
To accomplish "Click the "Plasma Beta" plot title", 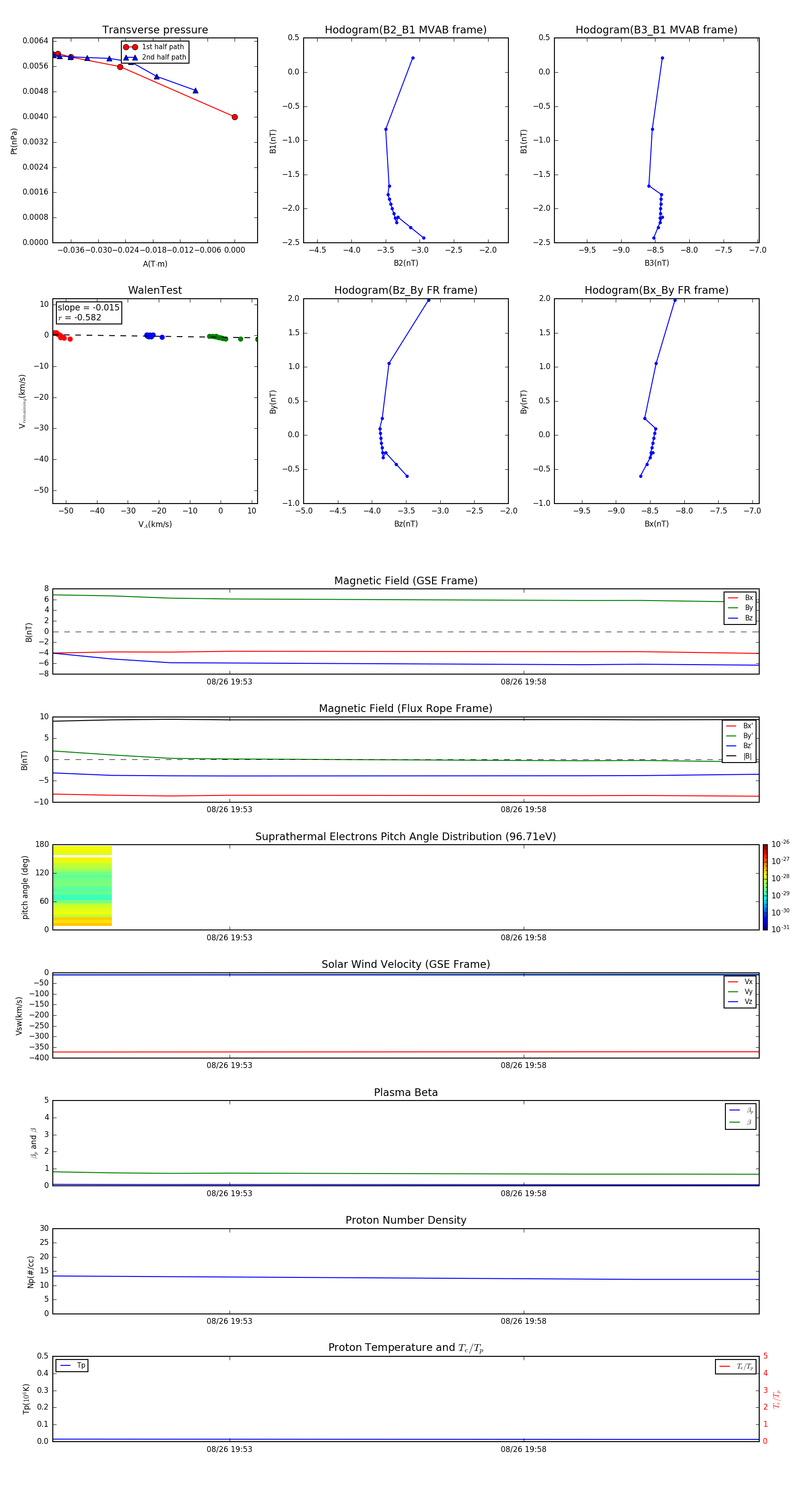I will pos(406,1093).
